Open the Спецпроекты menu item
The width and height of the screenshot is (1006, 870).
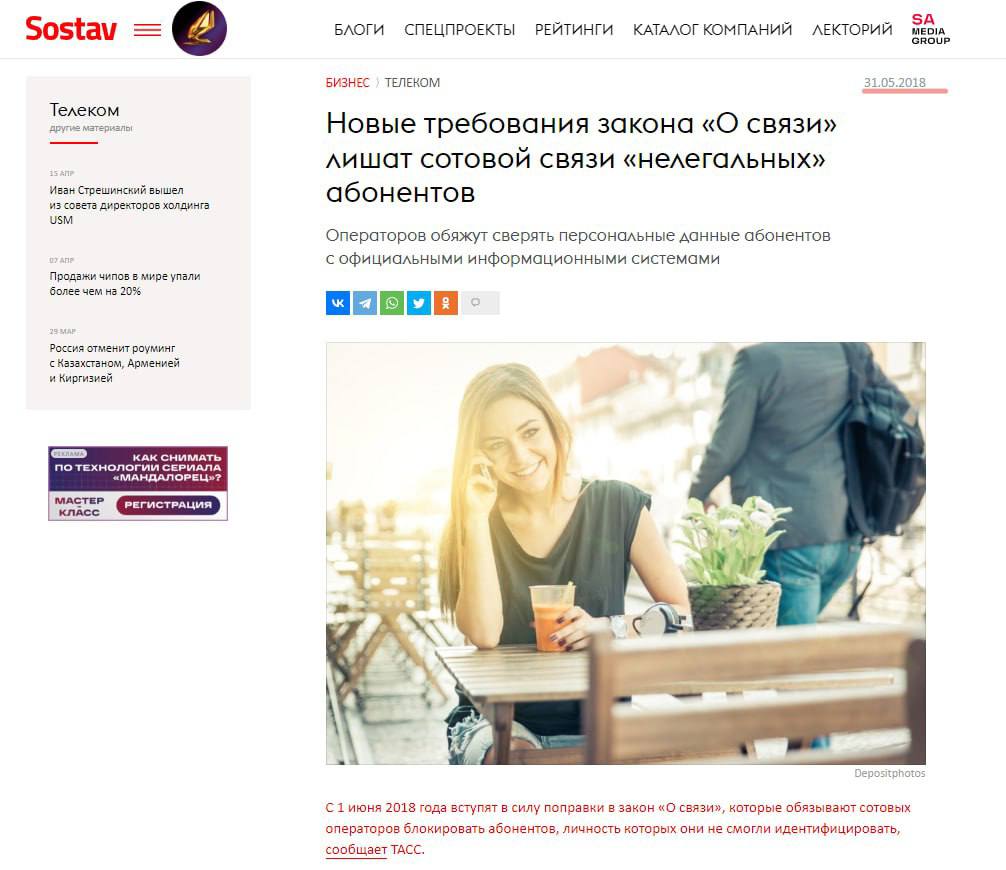[x=459, y=30]
